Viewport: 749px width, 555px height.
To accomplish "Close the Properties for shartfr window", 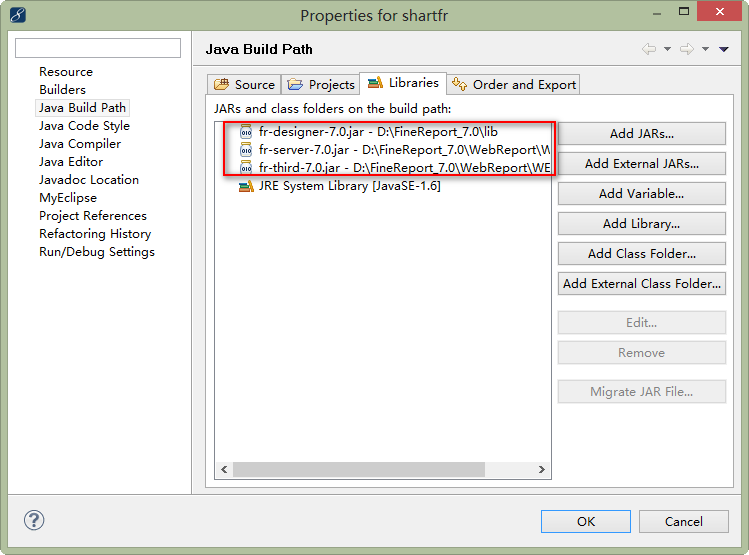I will 719,11.
